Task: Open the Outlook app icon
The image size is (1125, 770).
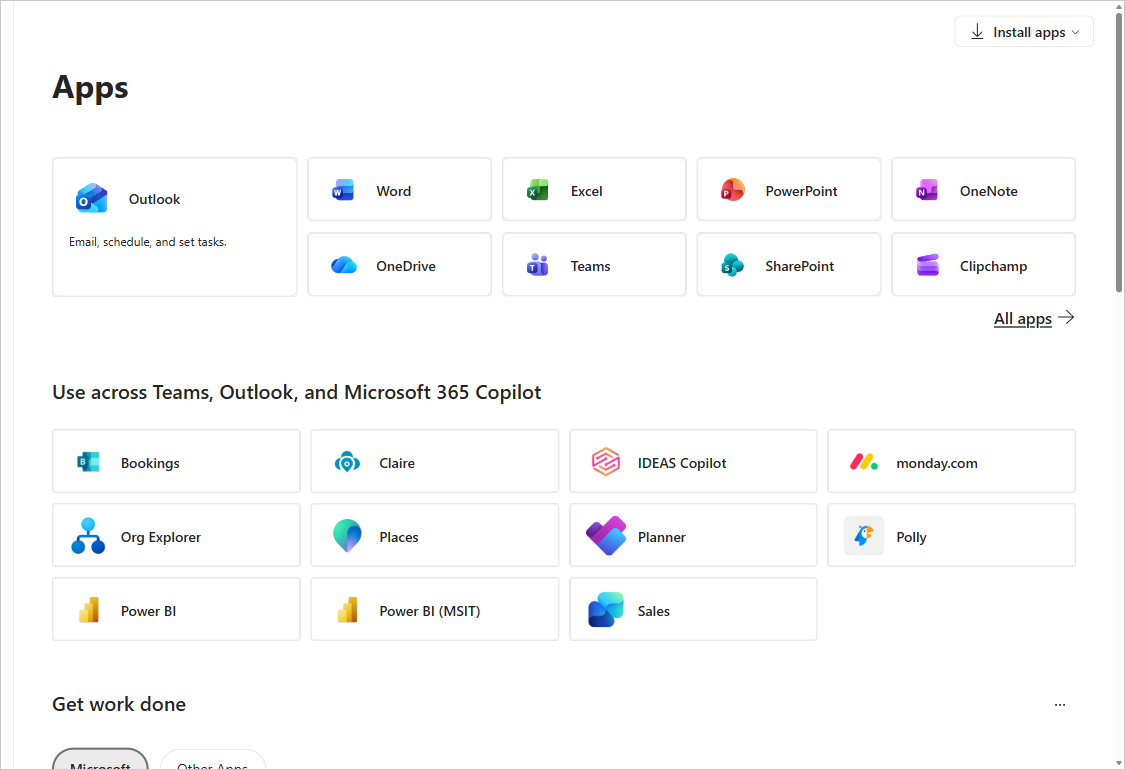Action: (x=92, y=199)
